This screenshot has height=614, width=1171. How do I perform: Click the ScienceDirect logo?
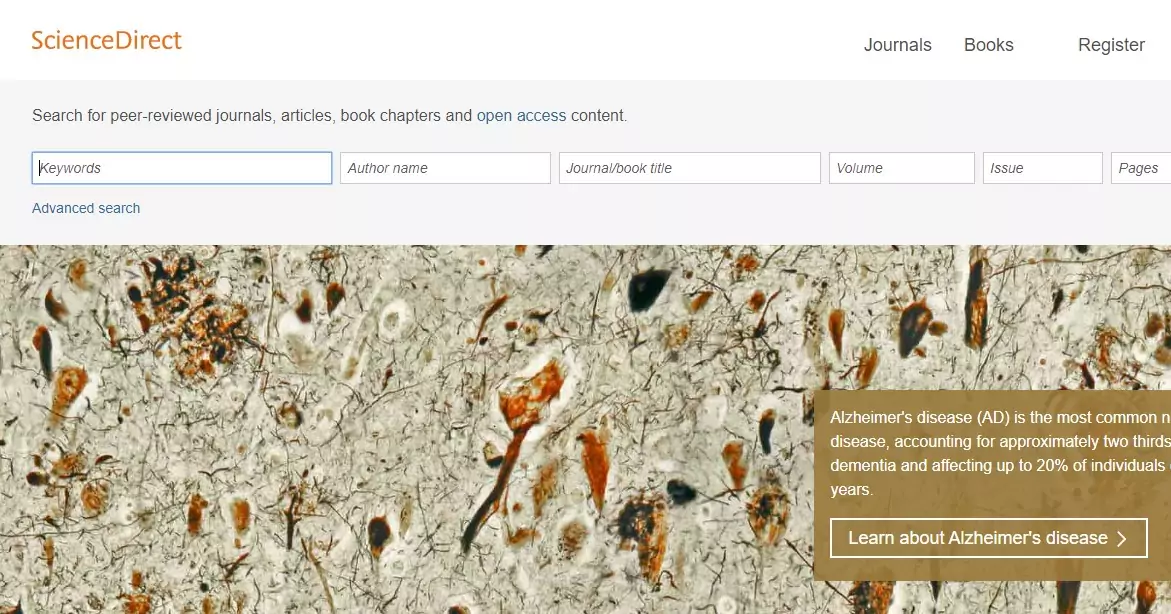106,40
